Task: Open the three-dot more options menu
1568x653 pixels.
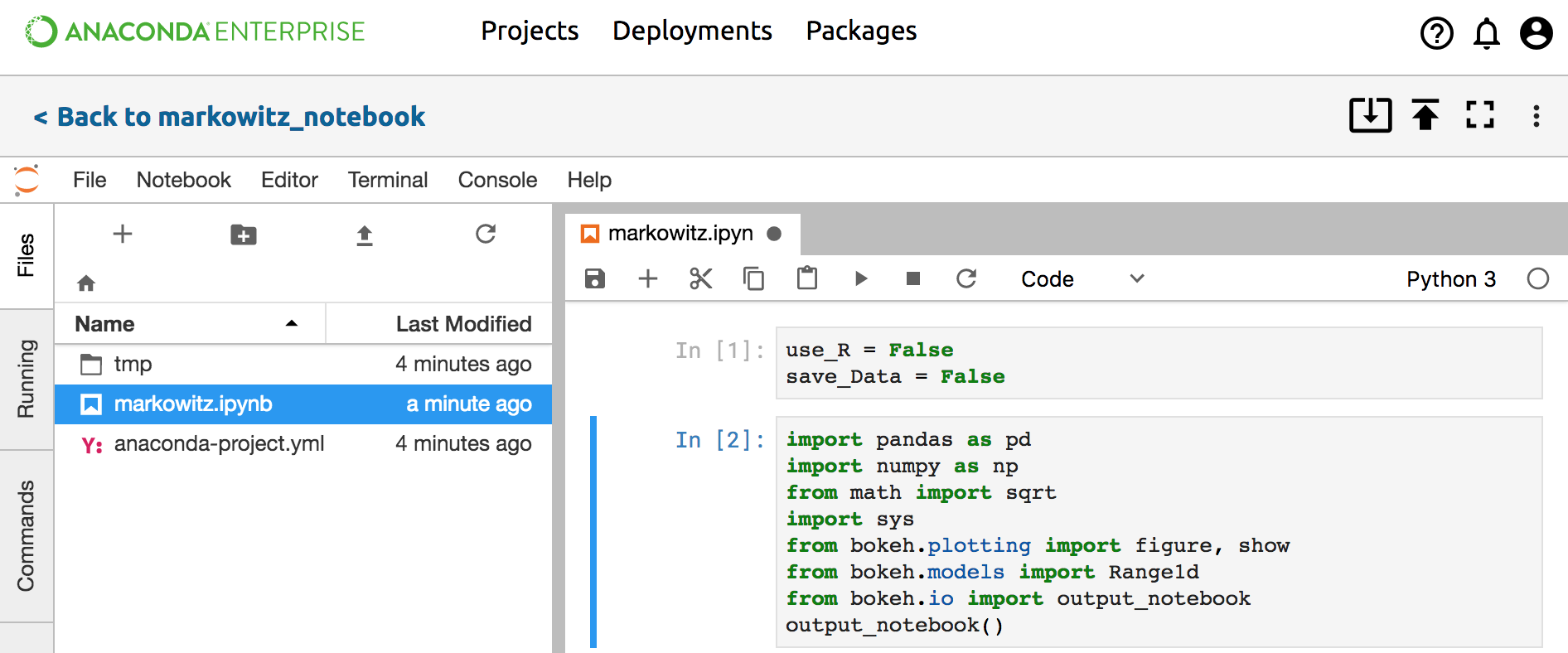Action: [1536, 116]
